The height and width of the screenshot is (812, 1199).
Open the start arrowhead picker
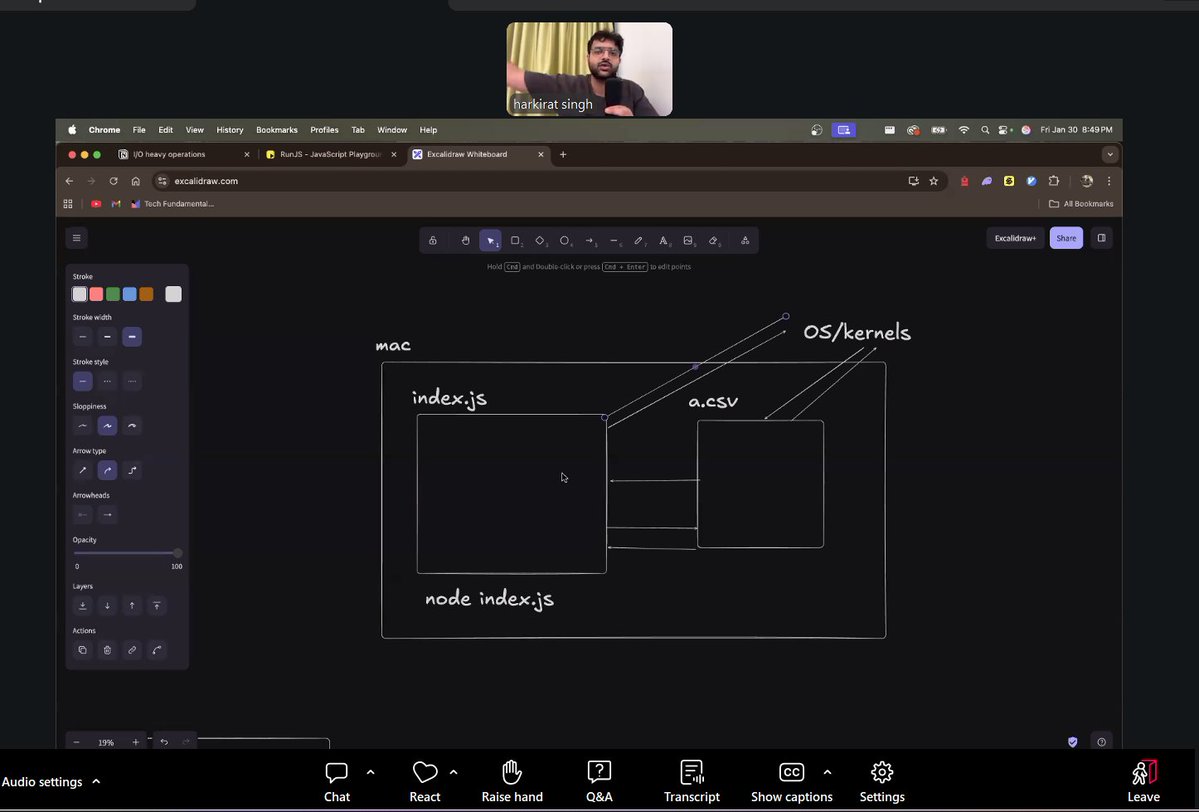point(83,515)
